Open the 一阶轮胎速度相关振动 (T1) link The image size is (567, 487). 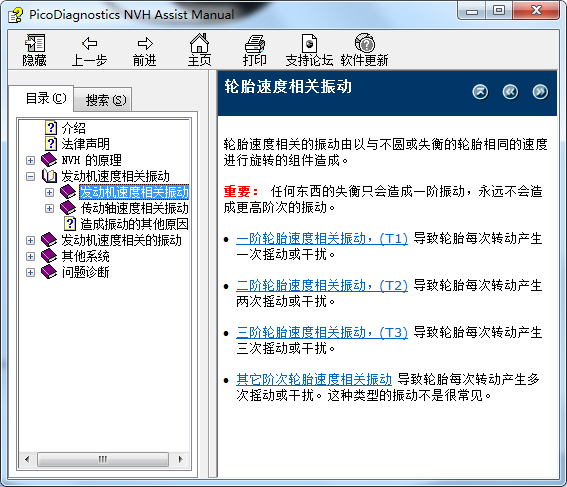pos(321,239)
